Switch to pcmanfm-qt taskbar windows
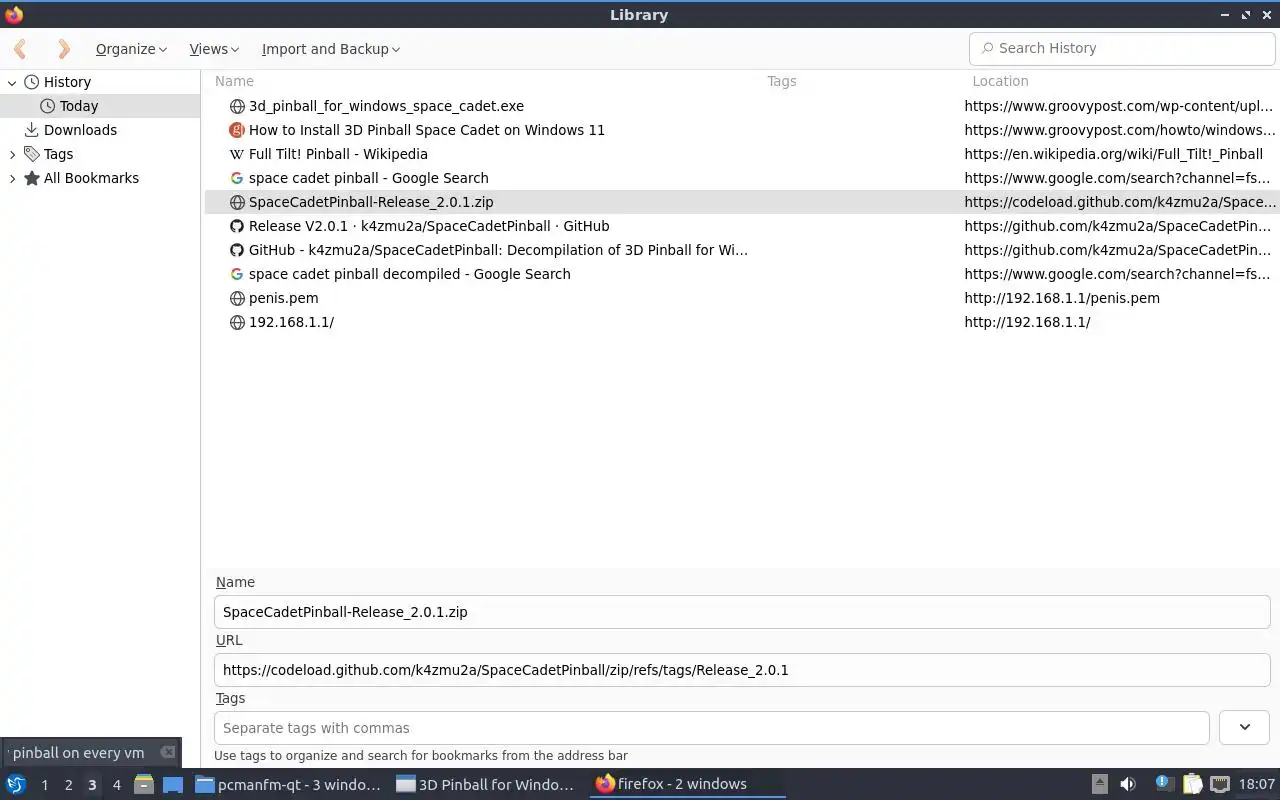This screenshot has height=800, width=1280. 288,784
